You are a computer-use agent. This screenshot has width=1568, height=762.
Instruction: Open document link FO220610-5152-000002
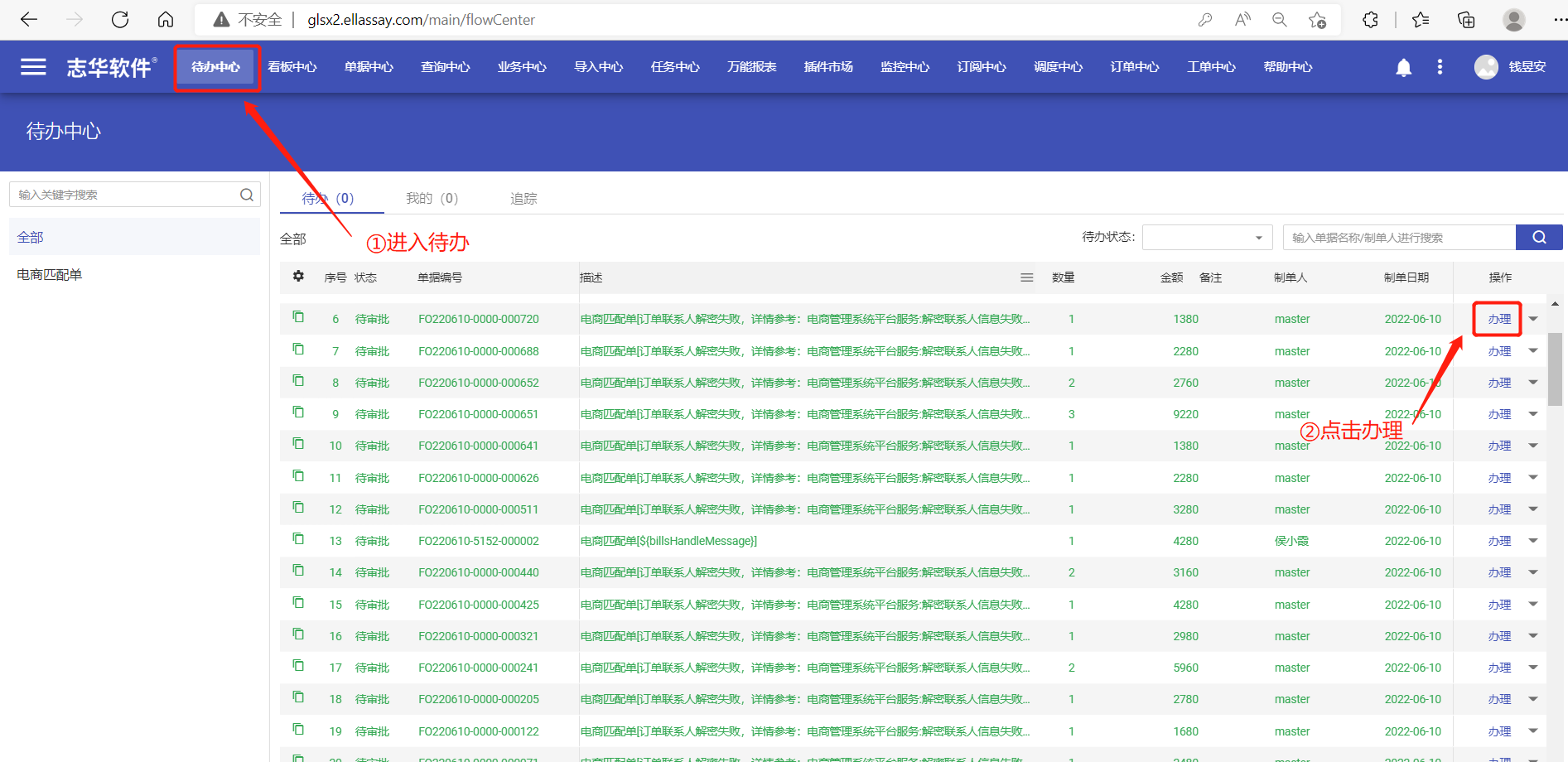coord(478,541)
